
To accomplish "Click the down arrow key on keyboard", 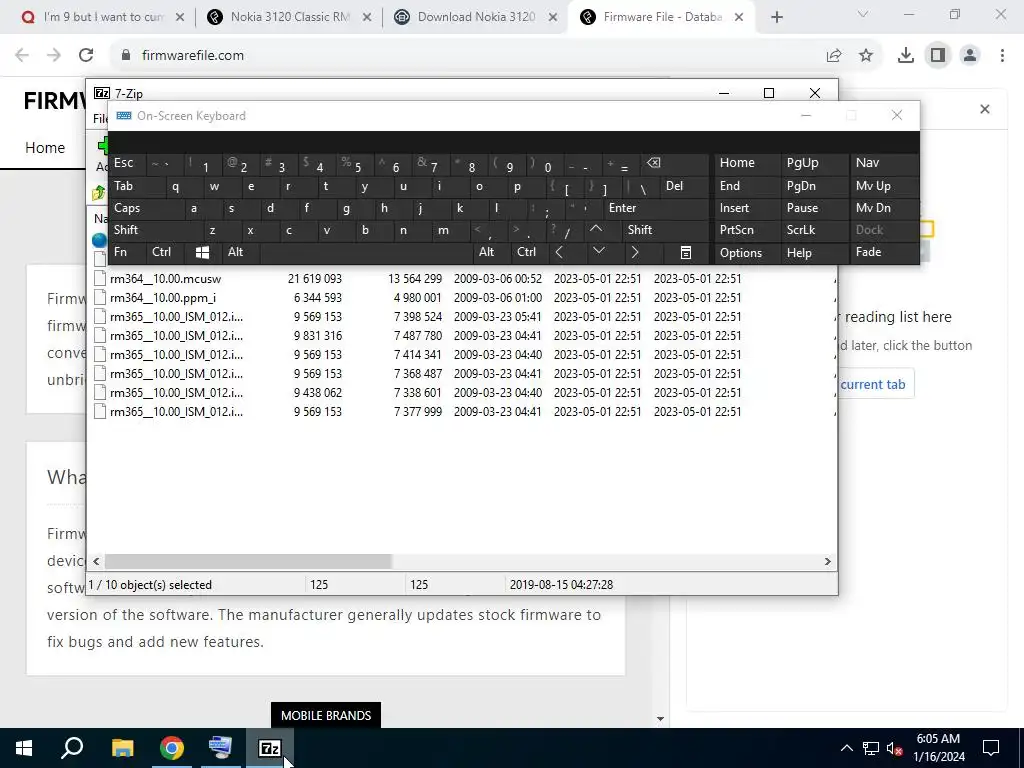I will tap(598, 251).
